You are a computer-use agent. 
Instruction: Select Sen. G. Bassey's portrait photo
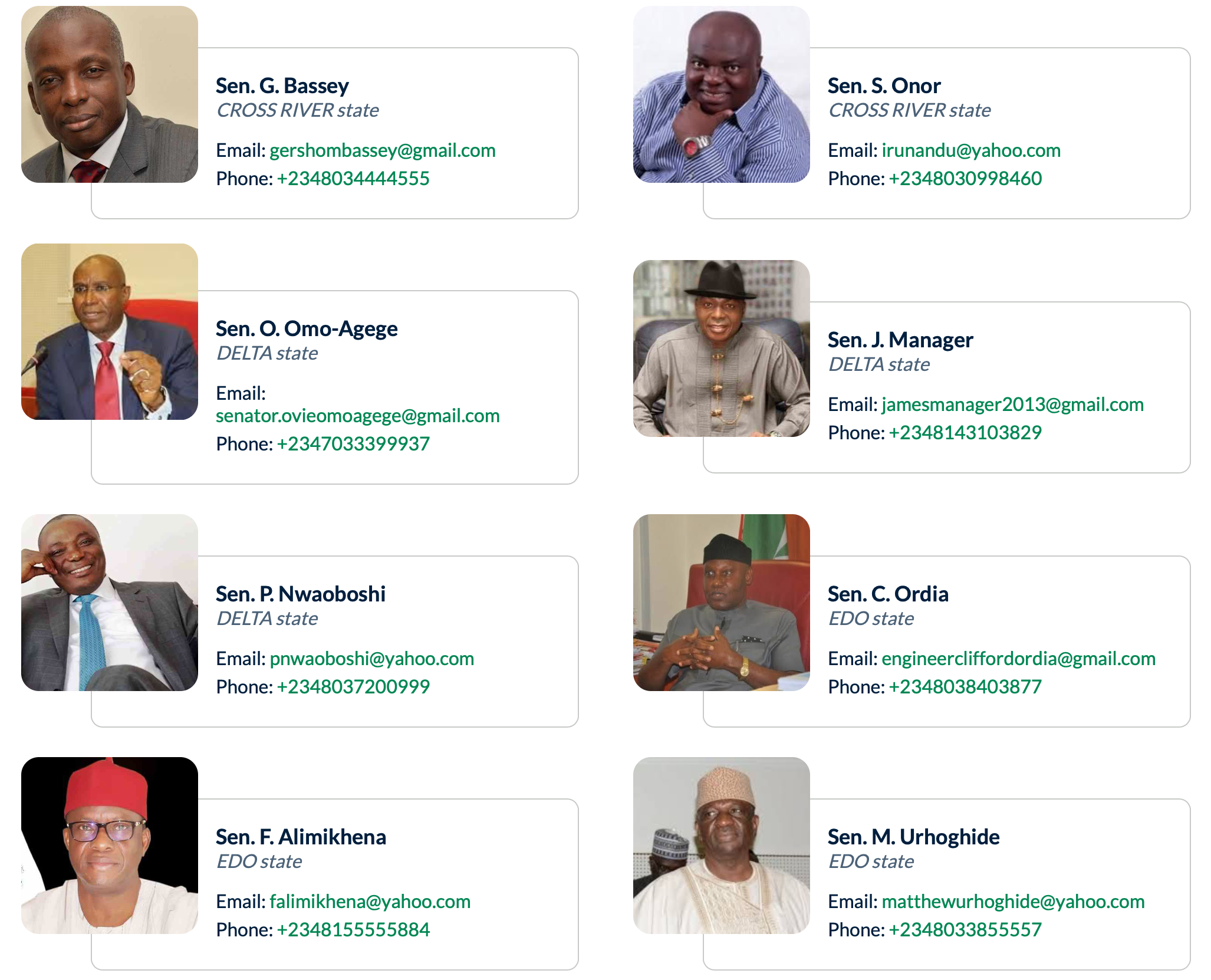[x=110, y=94]
